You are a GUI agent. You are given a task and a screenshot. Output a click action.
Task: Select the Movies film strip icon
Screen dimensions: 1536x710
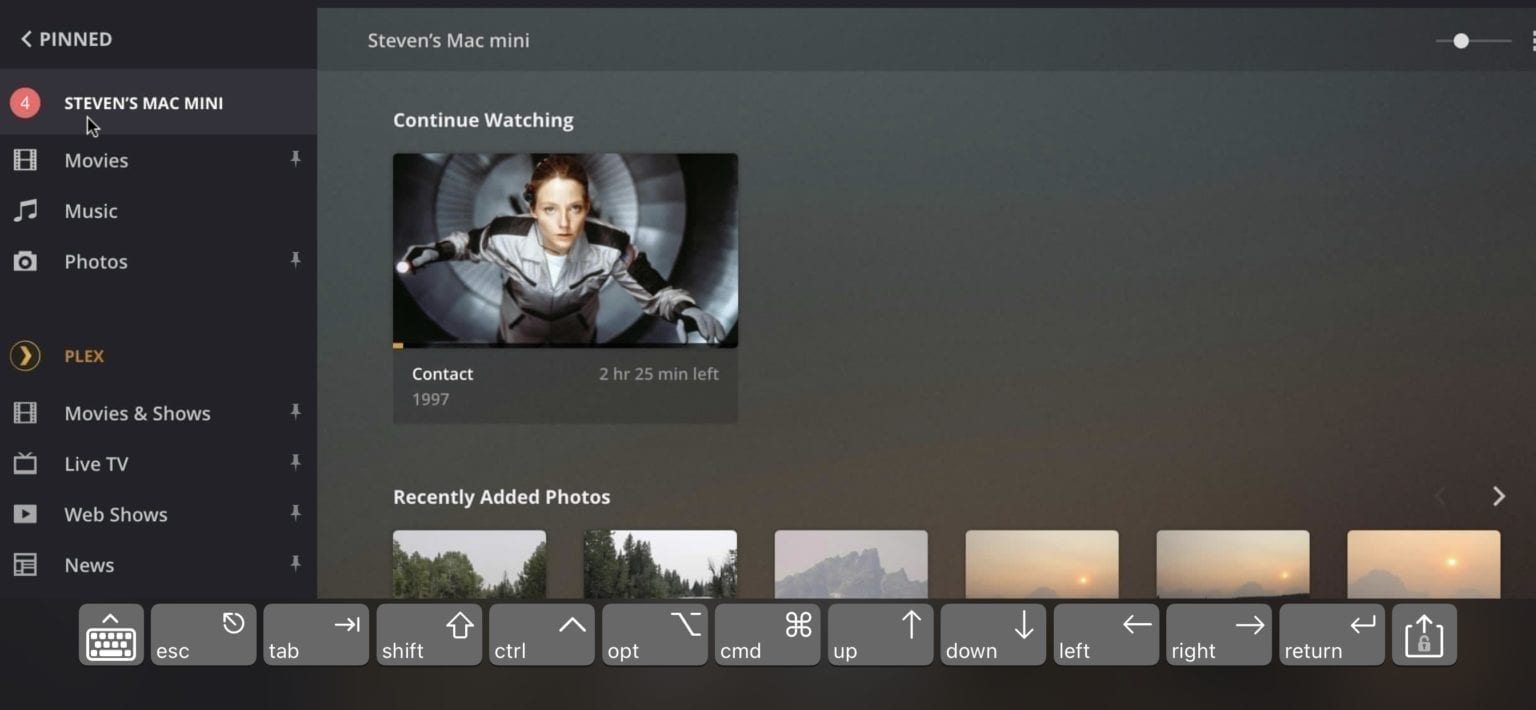(x=25, y=160)
